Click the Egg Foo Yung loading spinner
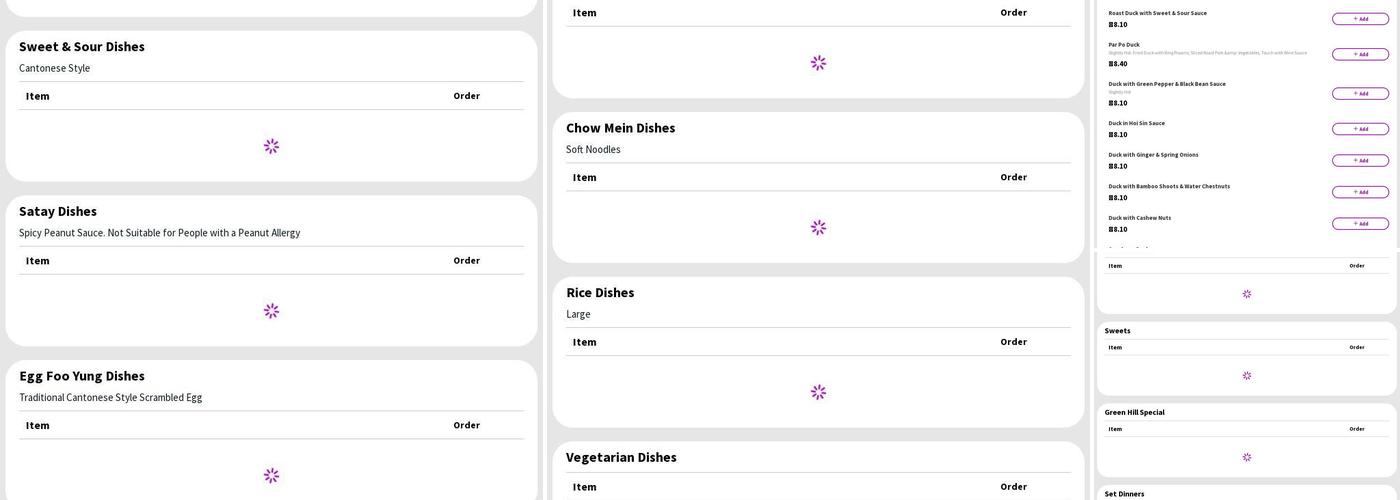1400x500 pixels. [x=271, y=476]
